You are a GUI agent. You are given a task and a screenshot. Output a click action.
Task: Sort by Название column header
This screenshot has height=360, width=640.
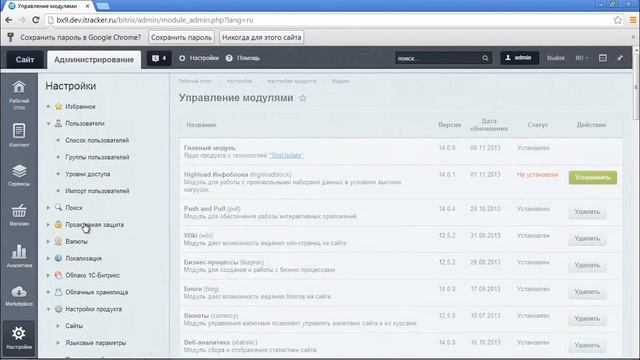[x=201, y=125]
